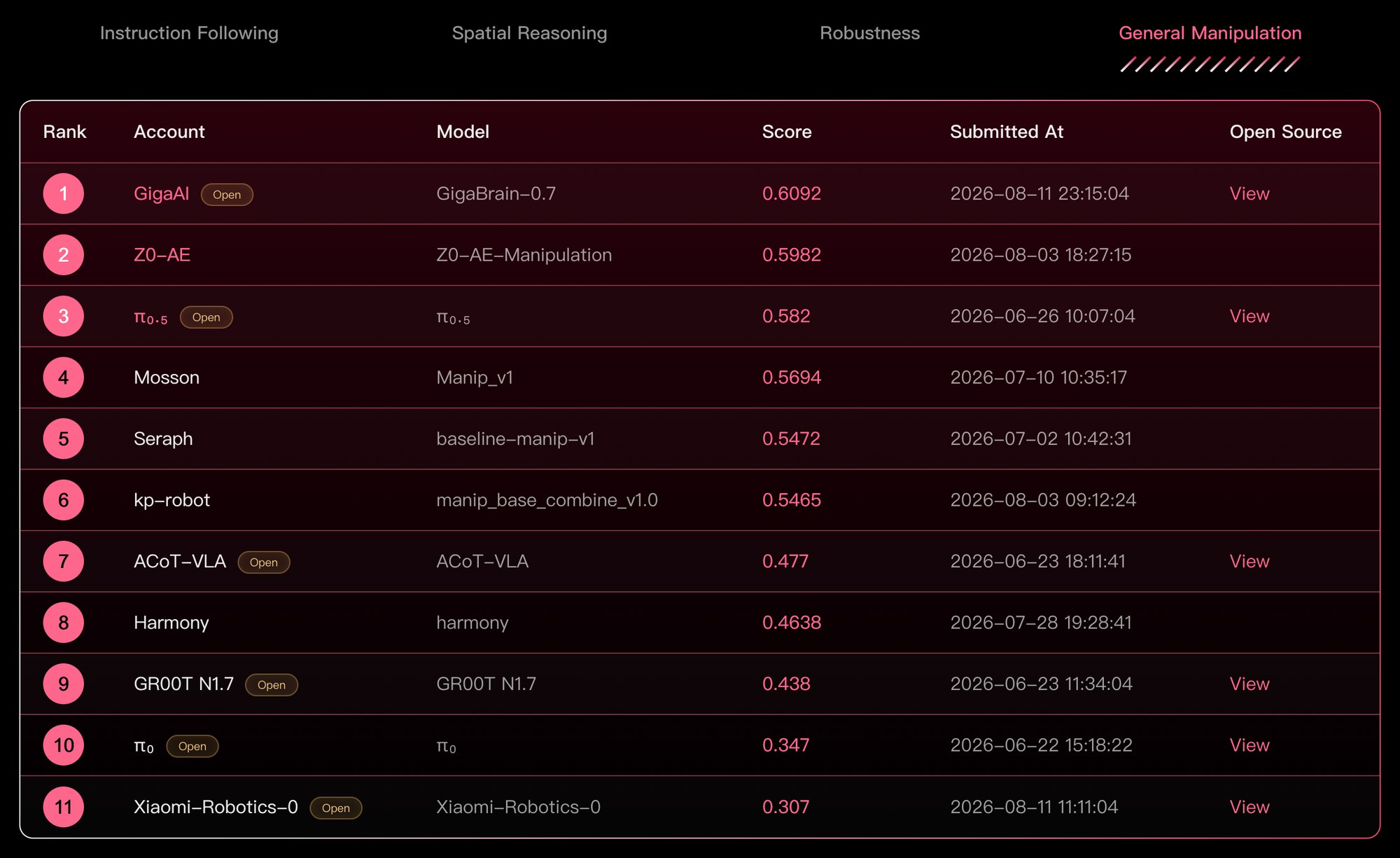Viewport: 1400px width, 858px height.
Task: Click the Mosson account name
Action: click(x=167, y=378)
